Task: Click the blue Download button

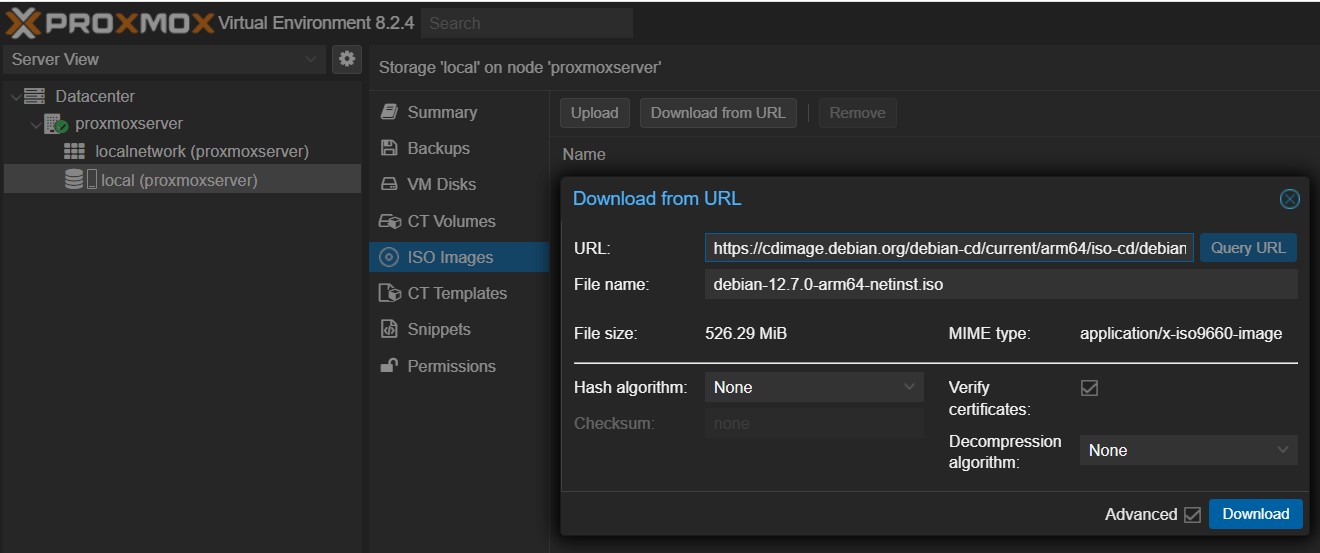Action: click(x=1255, y=514)
